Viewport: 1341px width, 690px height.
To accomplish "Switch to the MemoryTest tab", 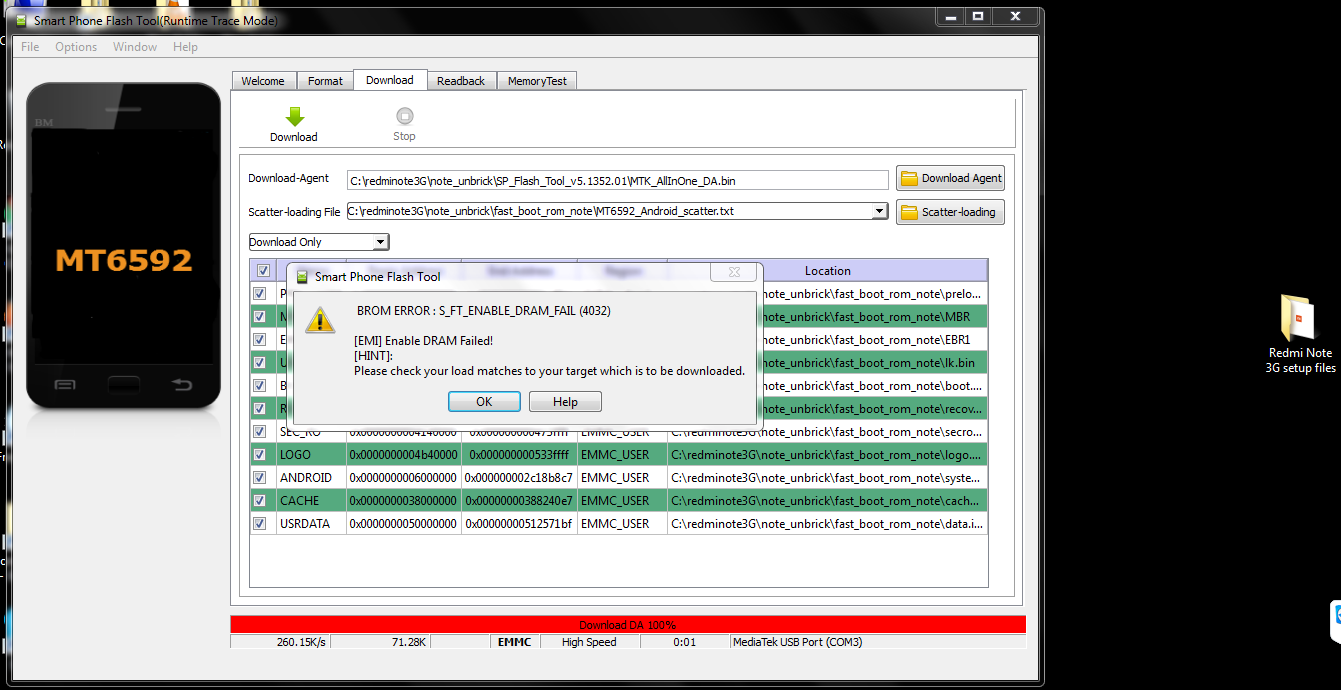I will (537, 81).
